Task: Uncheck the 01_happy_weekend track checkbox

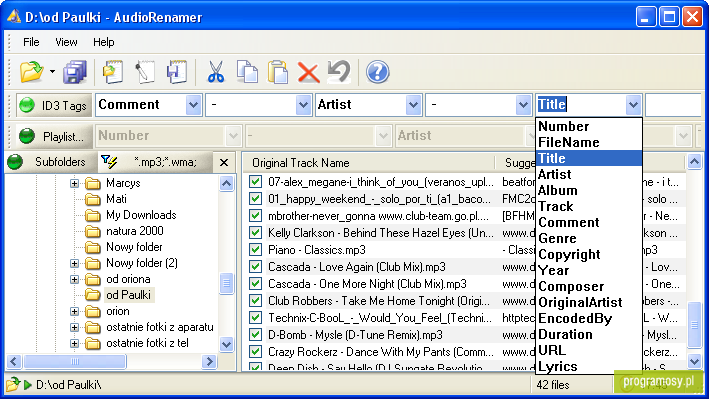Action: [x=255, y=199]
